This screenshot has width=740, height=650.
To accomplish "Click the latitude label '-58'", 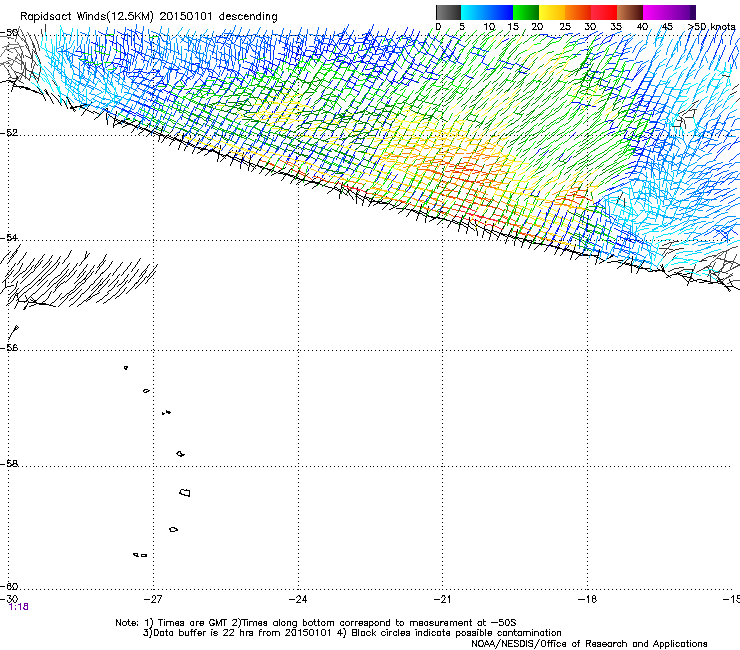I will 9,464.
